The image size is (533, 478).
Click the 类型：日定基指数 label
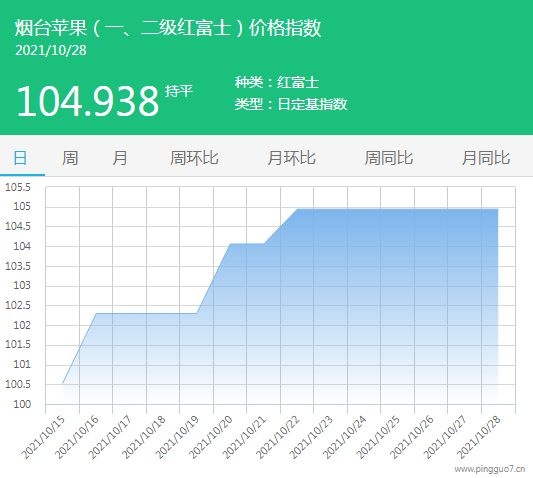(291, 104)
